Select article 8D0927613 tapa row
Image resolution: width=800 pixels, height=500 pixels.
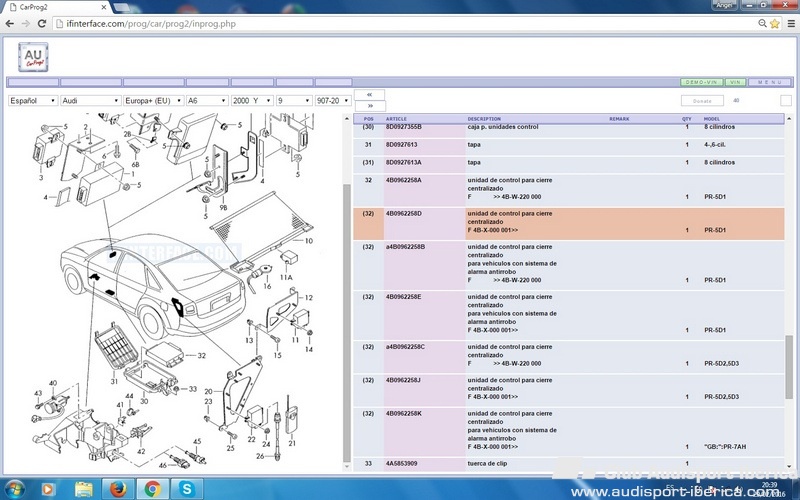point(568,147)
